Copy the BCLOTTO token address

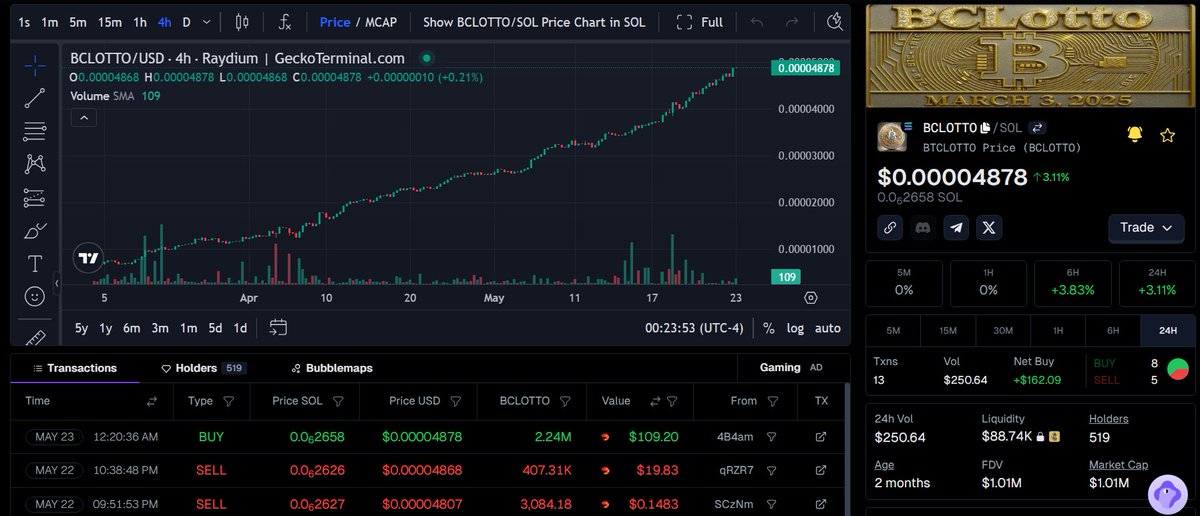985,128
